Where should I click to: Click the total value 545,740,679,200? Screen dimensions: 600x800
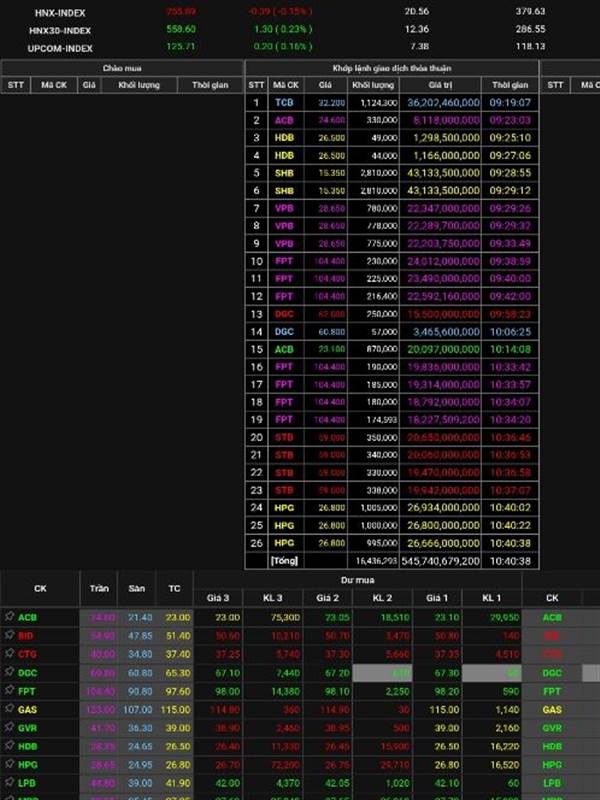[440, 561]
